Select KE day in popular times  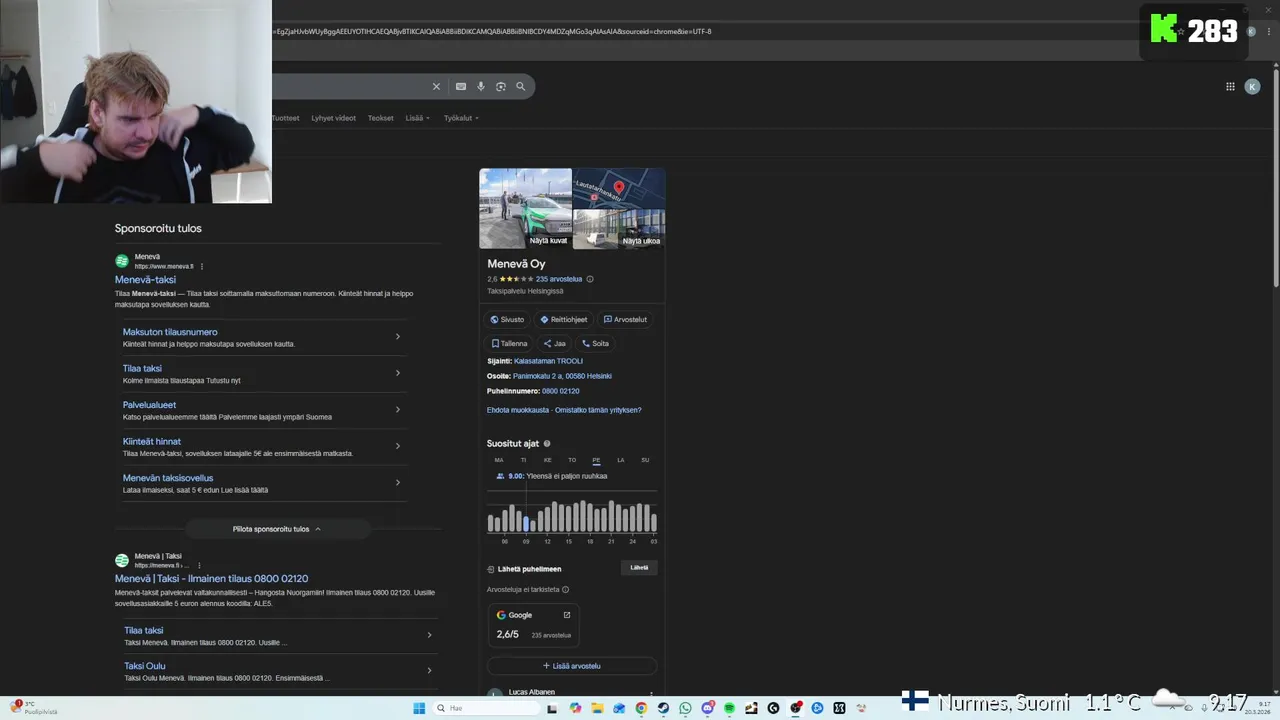click(547, 460)
